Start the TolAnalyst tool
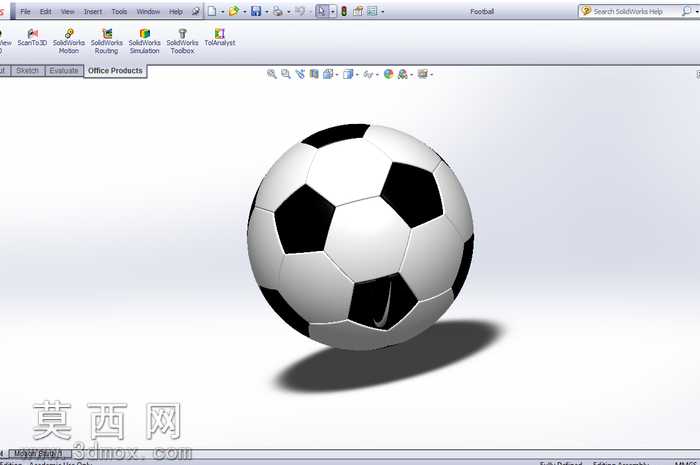 [x=220, y=38]
